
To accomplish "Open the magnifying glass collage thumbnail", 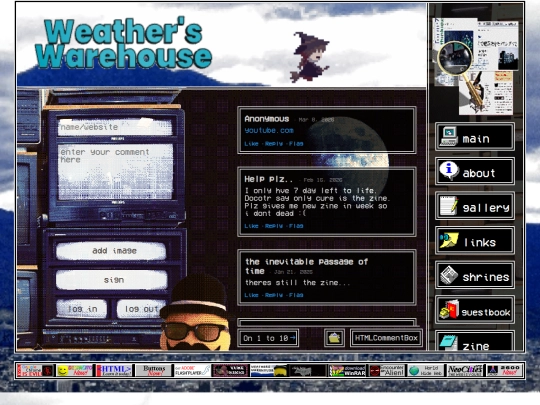I will click(x=475, y=66).
